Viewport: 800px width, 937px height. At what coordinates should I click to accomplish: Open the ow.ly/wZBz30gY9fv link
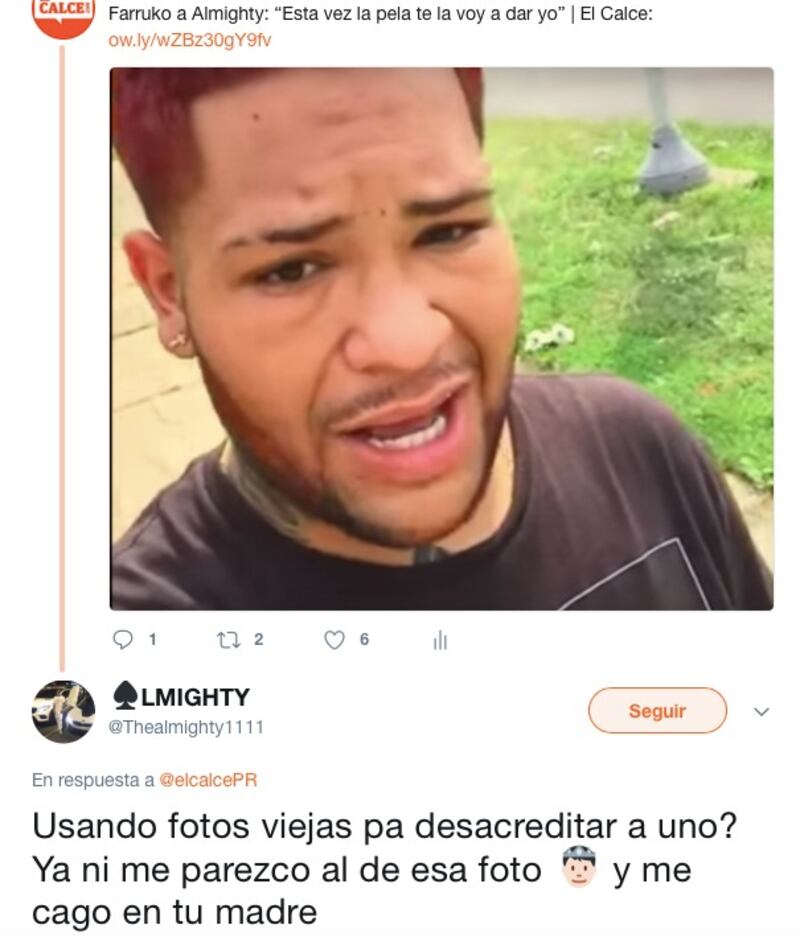pyautogui.click(x=189, y=40)
